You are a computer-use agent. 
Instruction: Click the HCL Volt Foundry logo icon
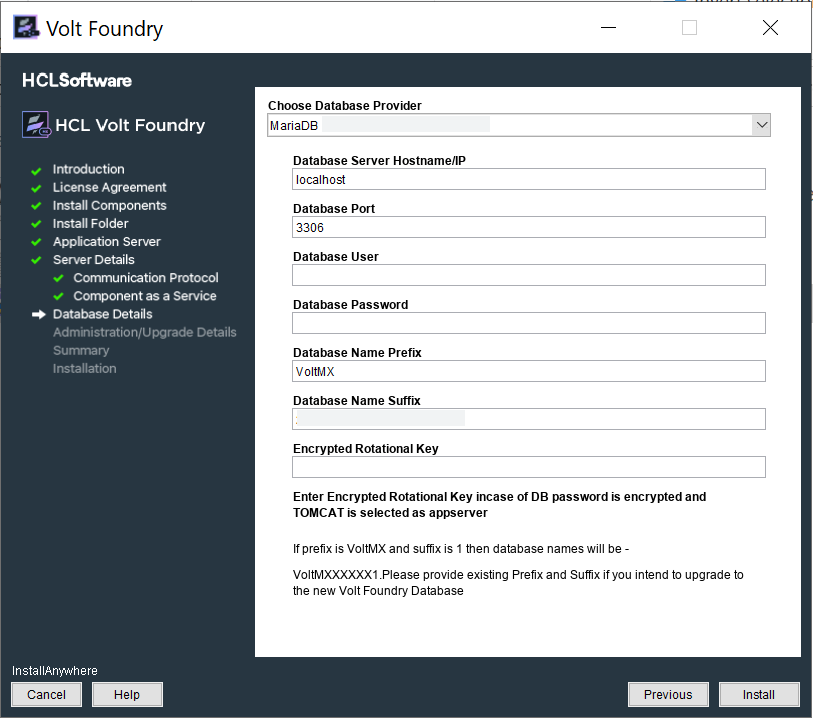tap(36, 125)
